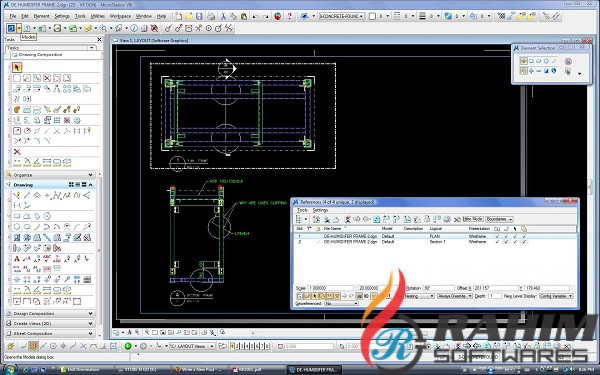Image resolution: width=600 pixels, height=375 pixels.
Task: Click the active color swatch in Attributes toolbar
Action: coord(372,16)
